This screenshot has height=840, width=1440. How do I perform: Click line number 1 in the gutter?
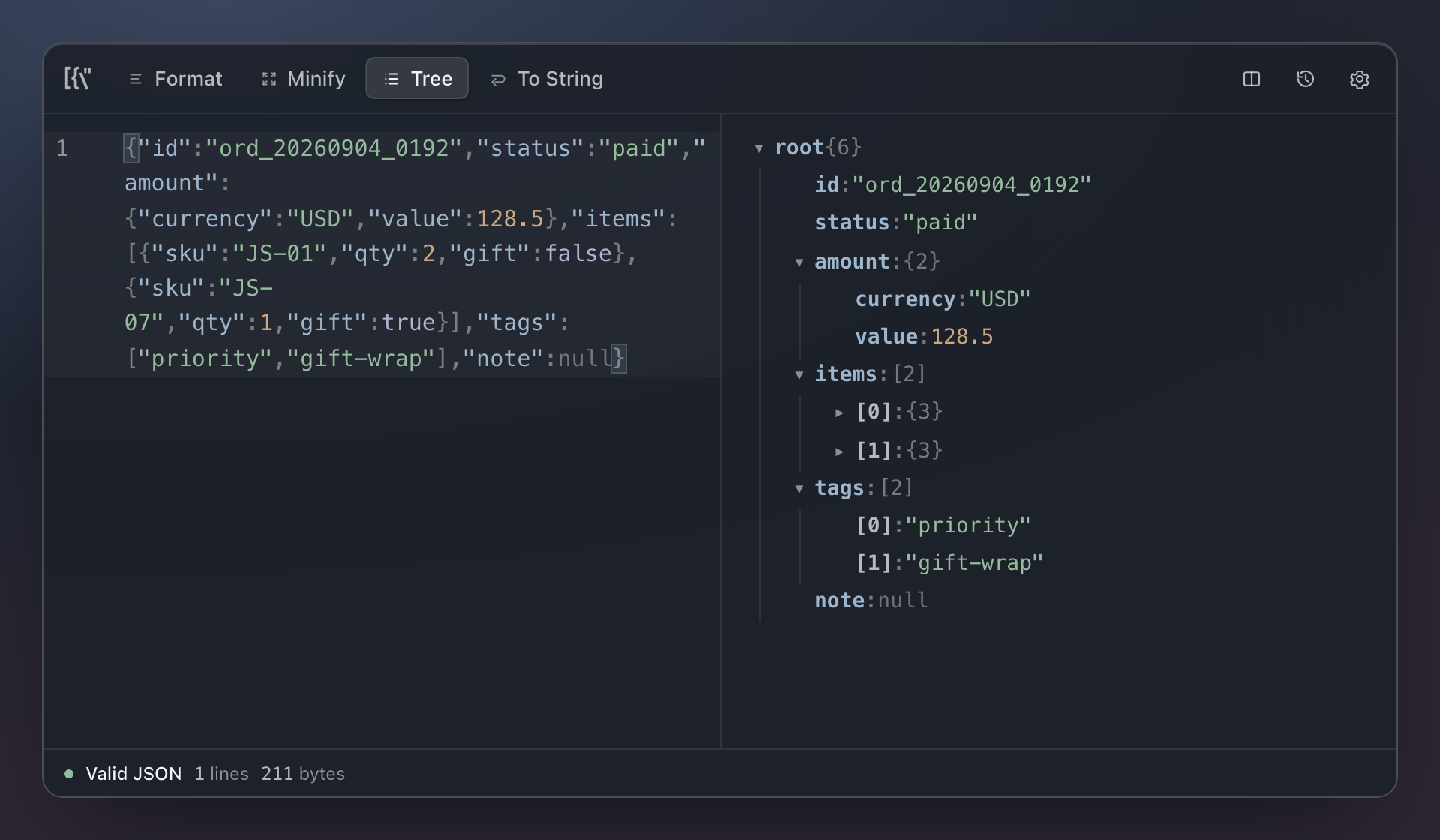coord(62,148)
